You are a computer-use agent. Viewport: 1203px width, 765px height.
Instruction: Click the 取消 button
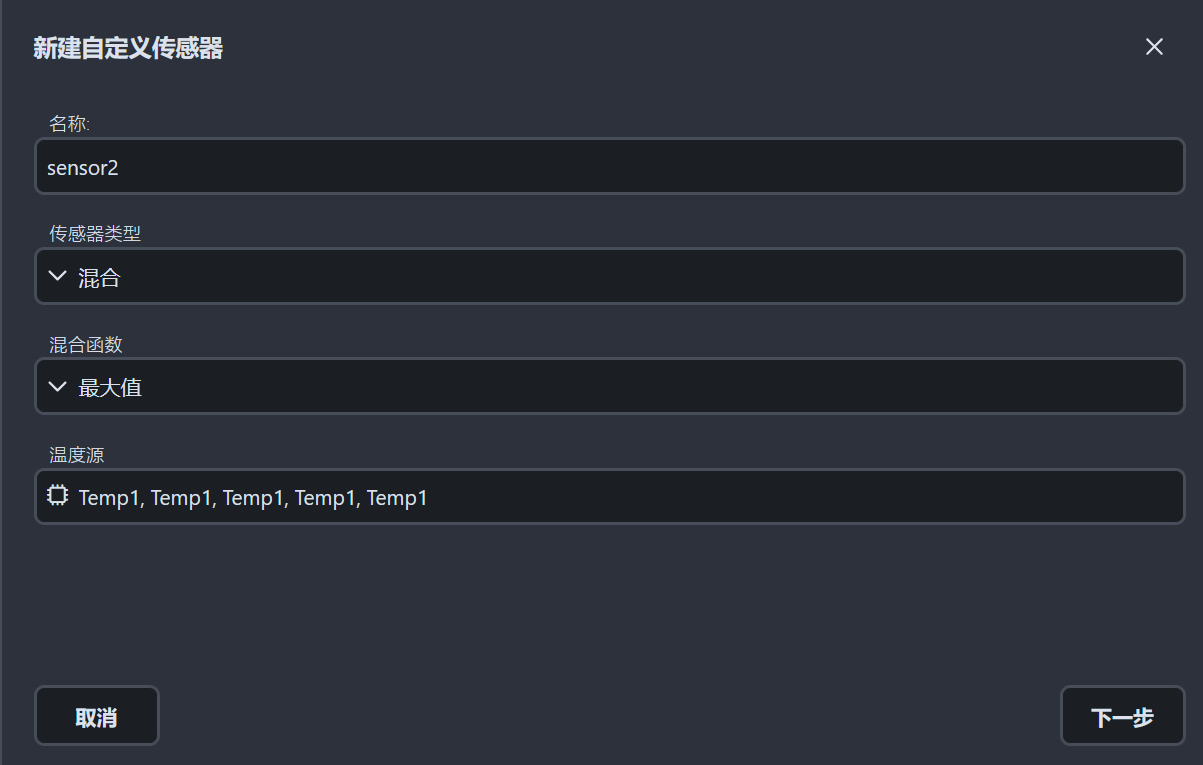pyautogui.click(x=97, y=716)
